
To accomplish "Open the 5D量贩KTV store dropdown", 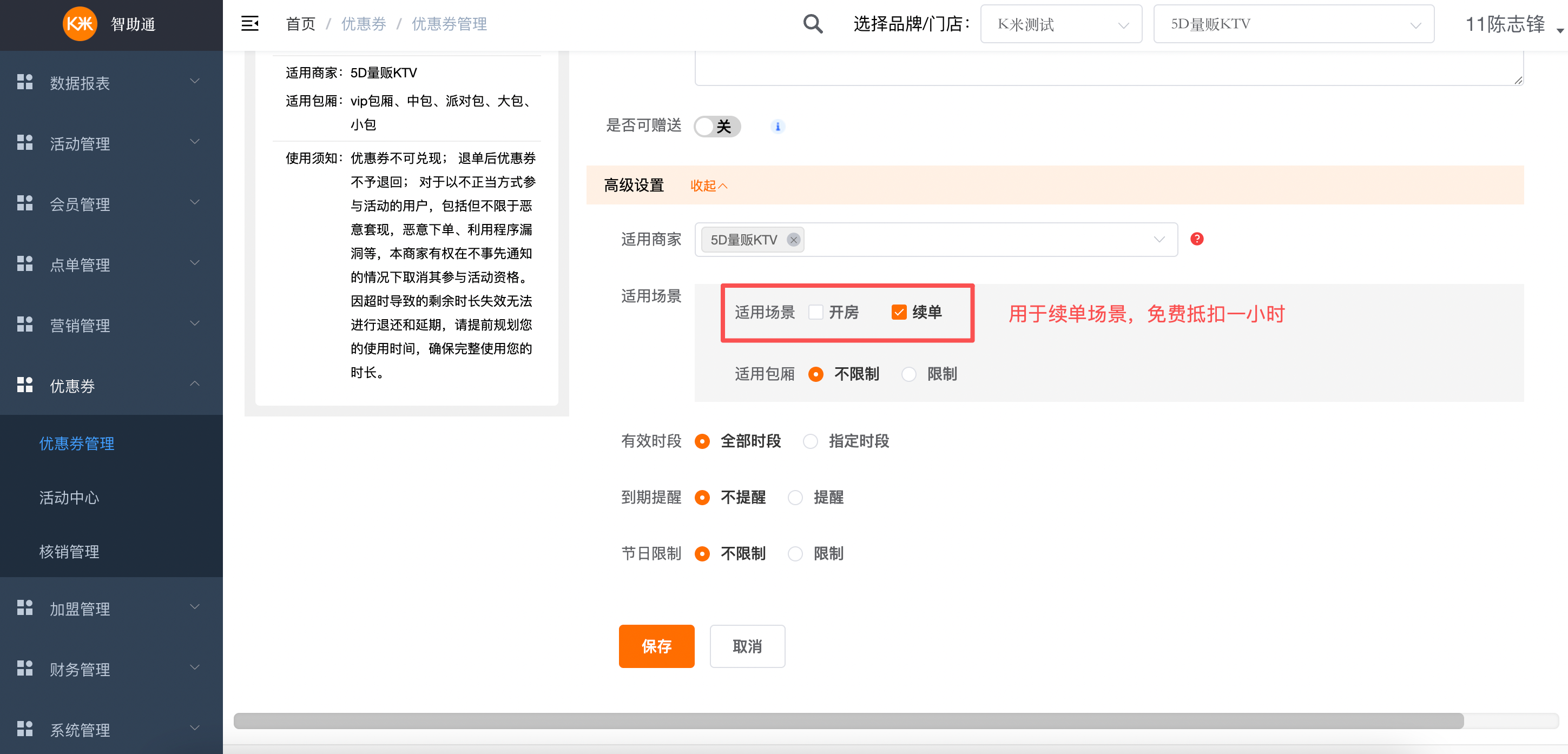I will 1294,24.
